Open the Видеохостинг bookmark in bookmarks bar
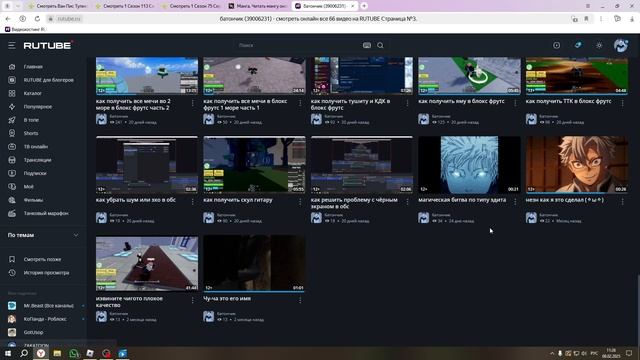Image resolution: width=640 pixels, height=360 pixels. (25, 29)
